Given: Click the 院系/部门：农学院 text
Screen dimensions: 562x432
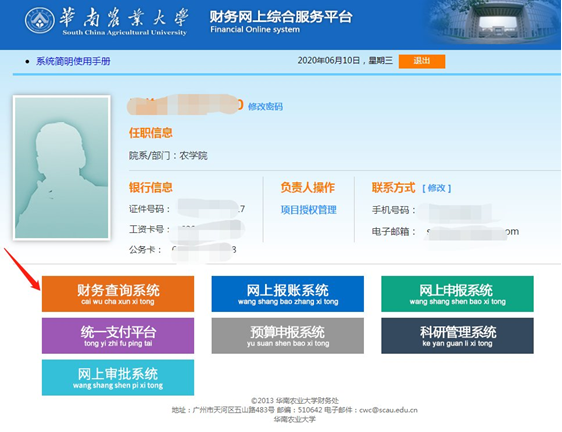Looking at the screenshot, I should pyautogui.click(x=168, y=156).
